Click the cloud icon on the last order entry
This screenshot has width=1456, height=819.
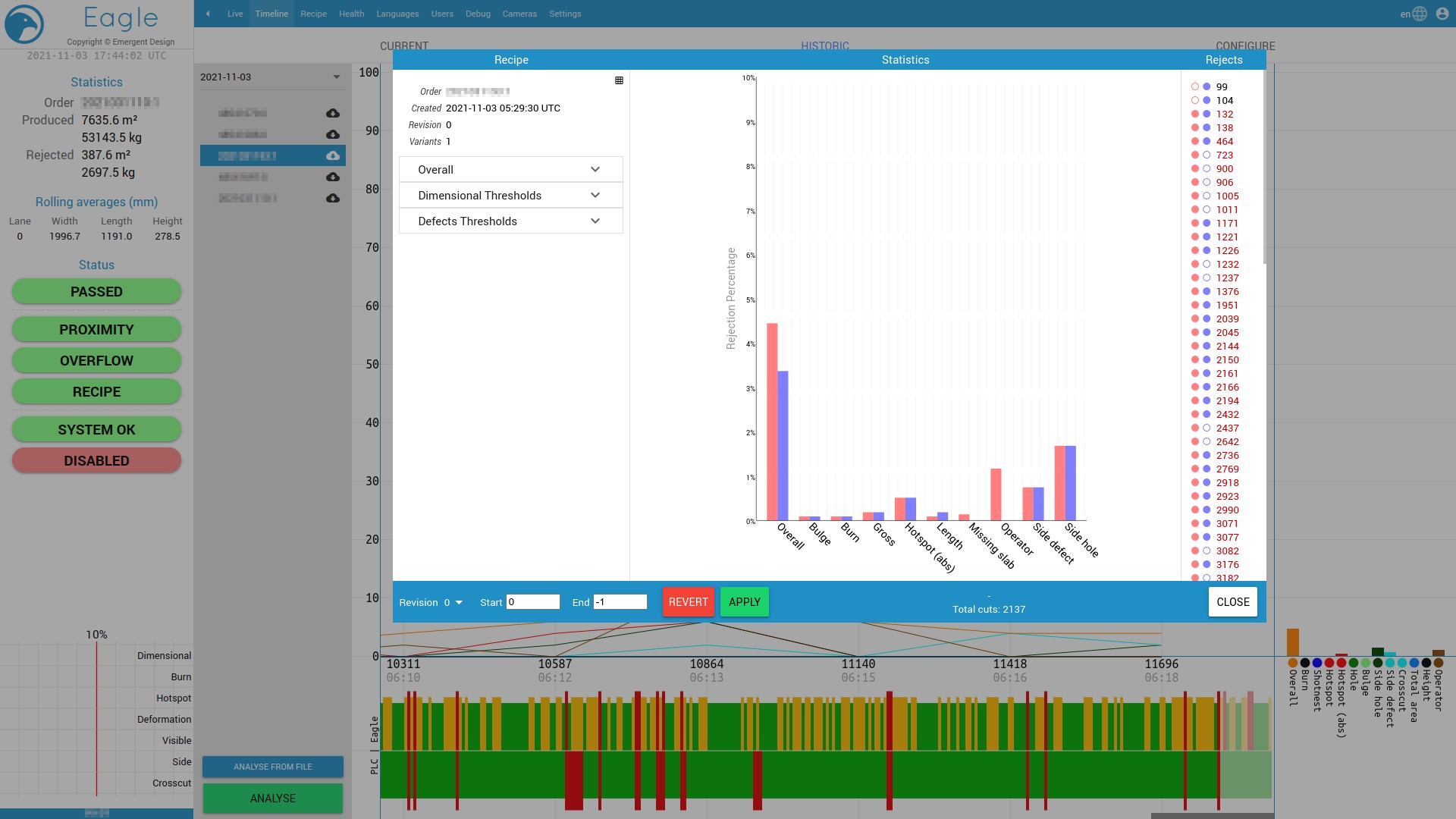pos(332,198)
